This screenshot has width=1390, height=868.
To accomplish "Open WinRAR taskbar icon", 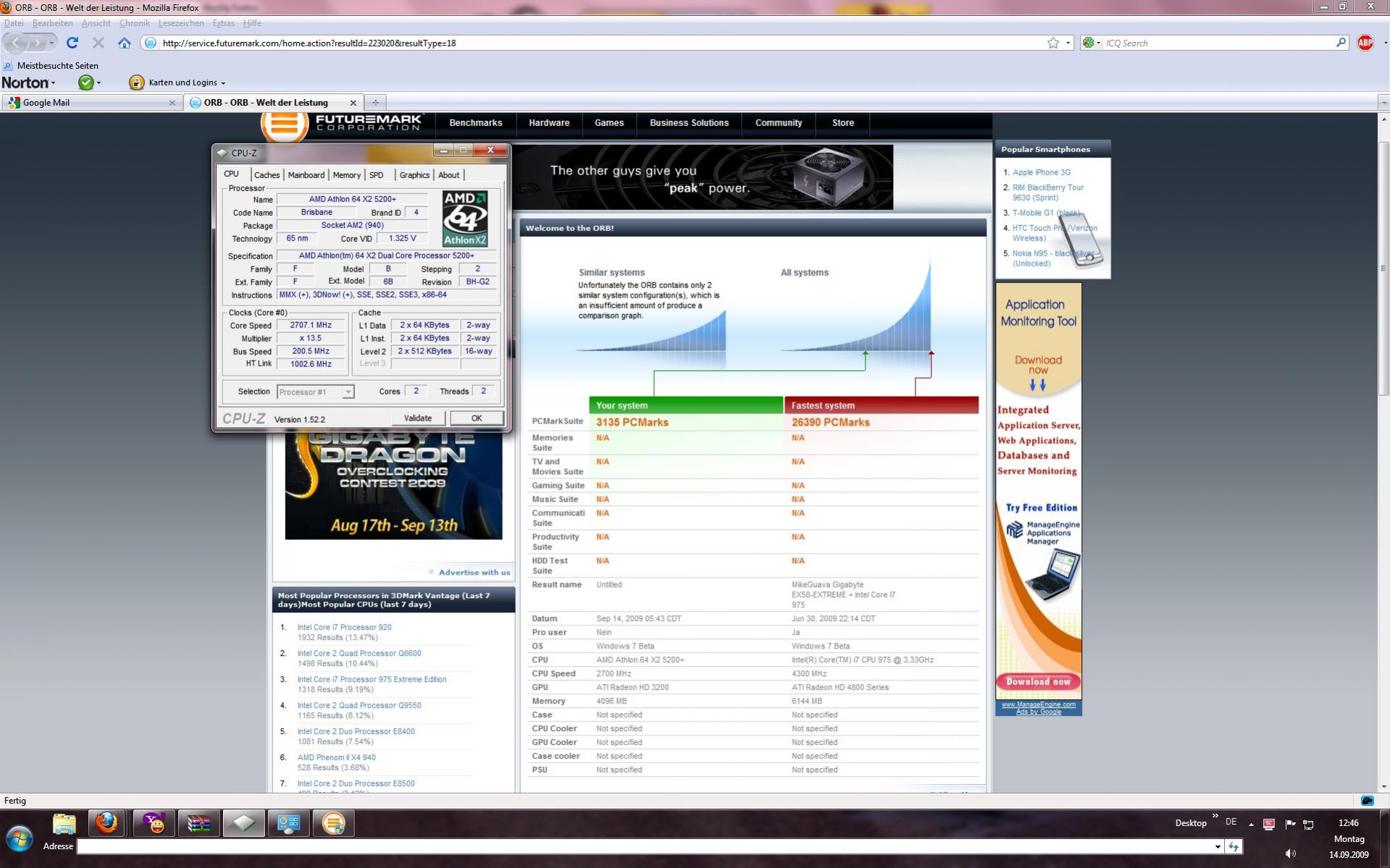I will [x=198, y=823].
